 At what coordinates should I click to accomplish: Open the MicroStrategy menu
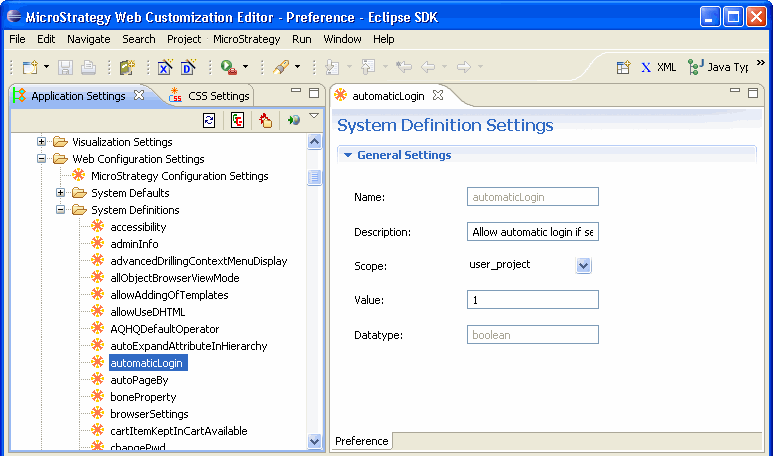pos(246,39)
